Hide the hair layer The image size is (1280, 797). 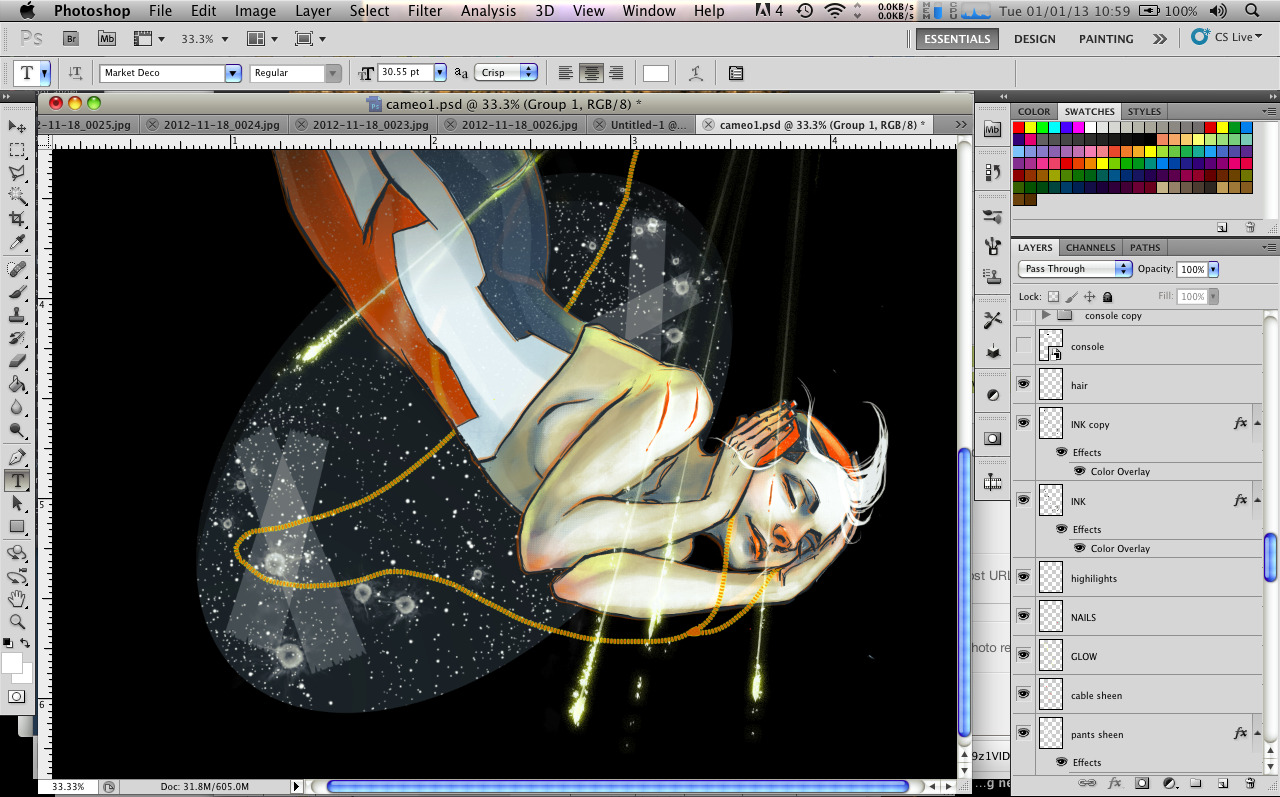[1023, 384]
